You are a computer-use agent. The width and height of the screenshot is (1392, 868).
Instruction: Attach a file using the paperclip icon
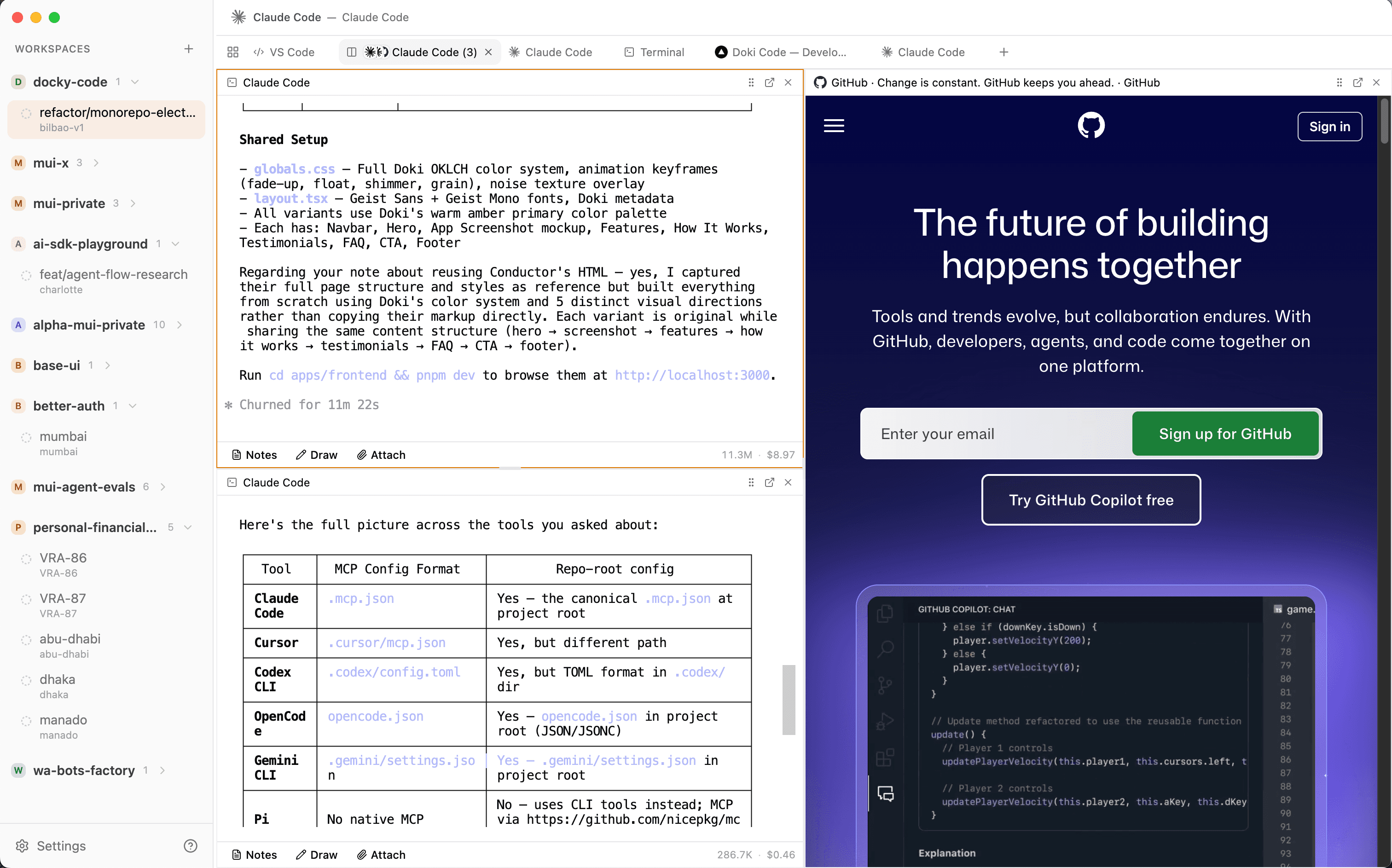[381, 455]
